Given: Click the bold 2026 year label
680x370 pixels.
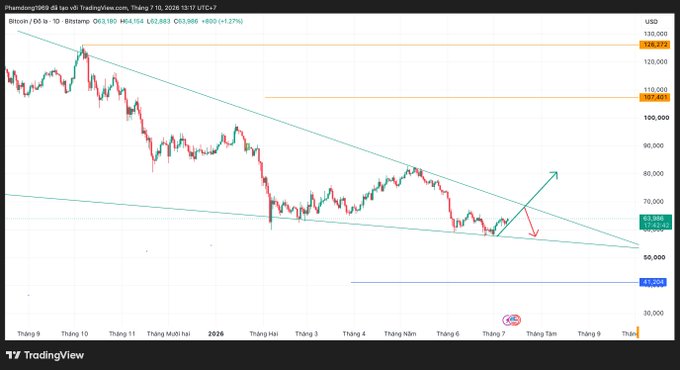Looking at the screenshot, I should click(216, 334).
